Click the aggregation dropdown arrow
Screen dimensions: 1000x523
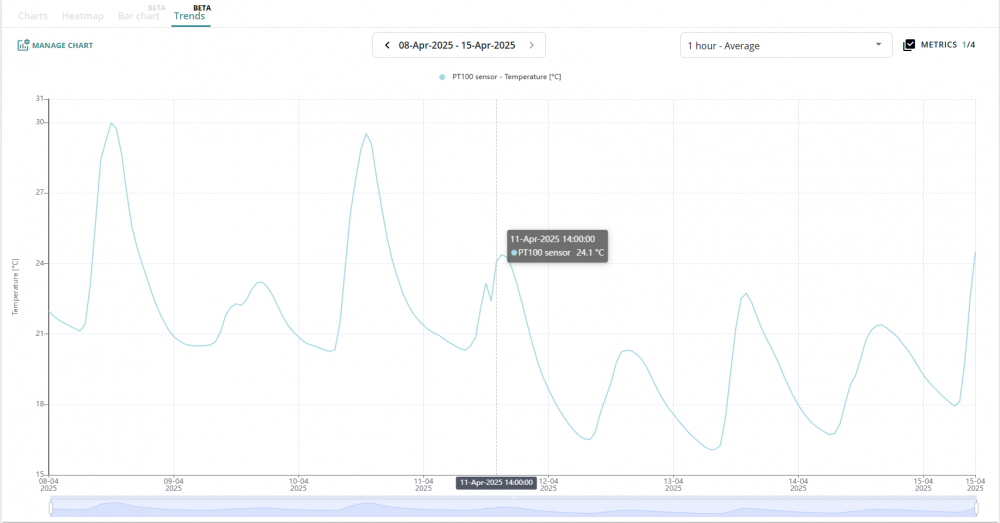878,45
